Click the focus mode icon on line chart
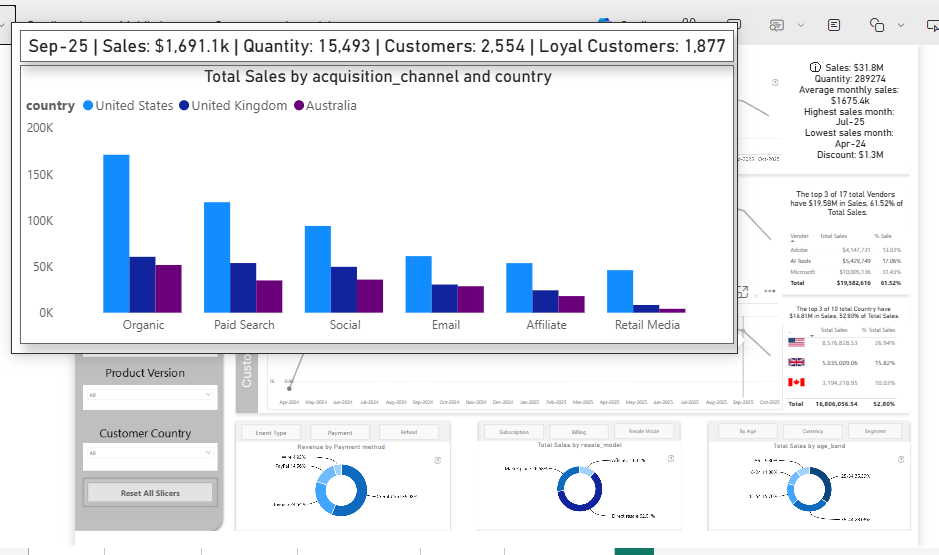The image size is (939, 555). (742, 292)
